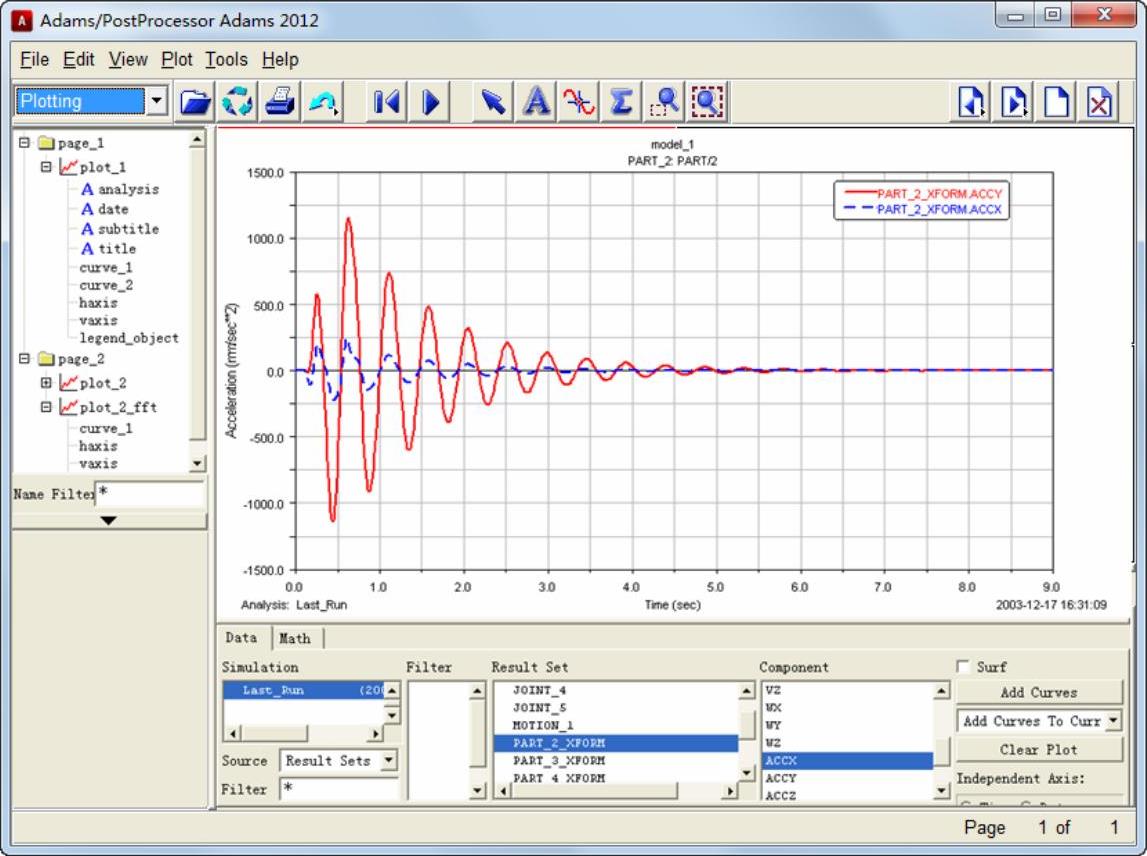Click the Add Curves button
The width and height of the screenshot is (1147, 856).
pos(1038,692)
